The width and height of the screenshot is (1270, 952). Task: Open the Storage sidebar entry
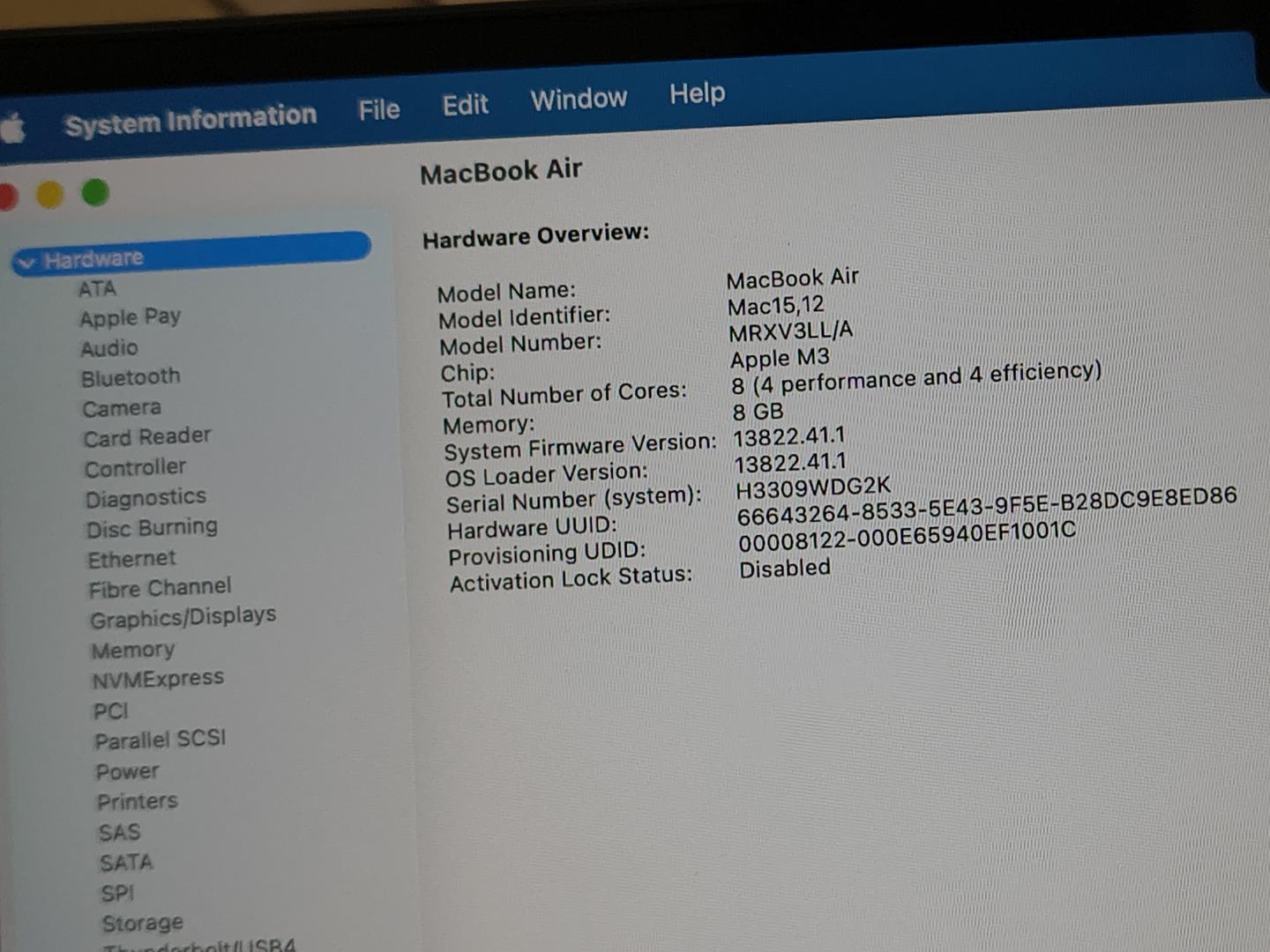pos(142,923)
